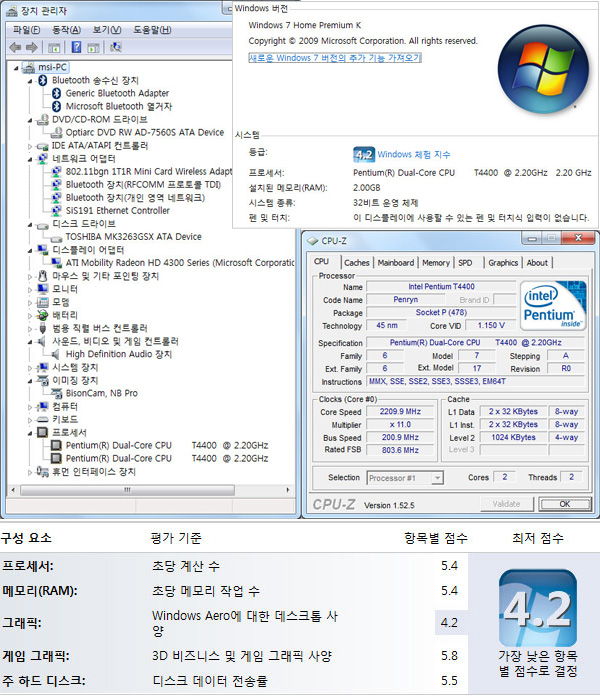Select the Generic Bluetooth Adapter device icon
The image size is (600, 698).
click(x=57, y=93)
